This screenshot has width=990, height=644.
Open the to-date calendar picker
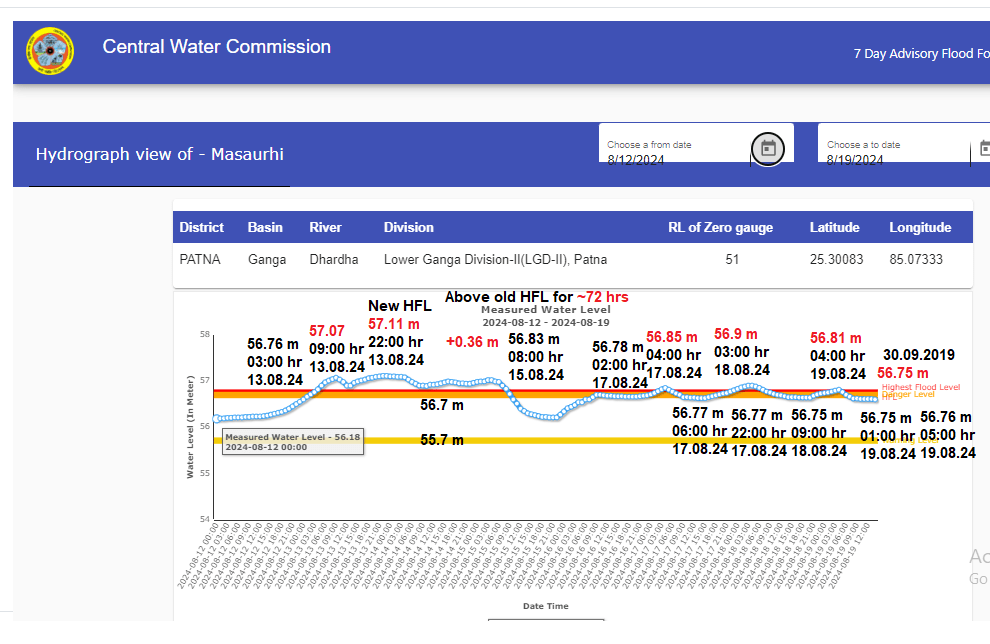coord(984,149)
